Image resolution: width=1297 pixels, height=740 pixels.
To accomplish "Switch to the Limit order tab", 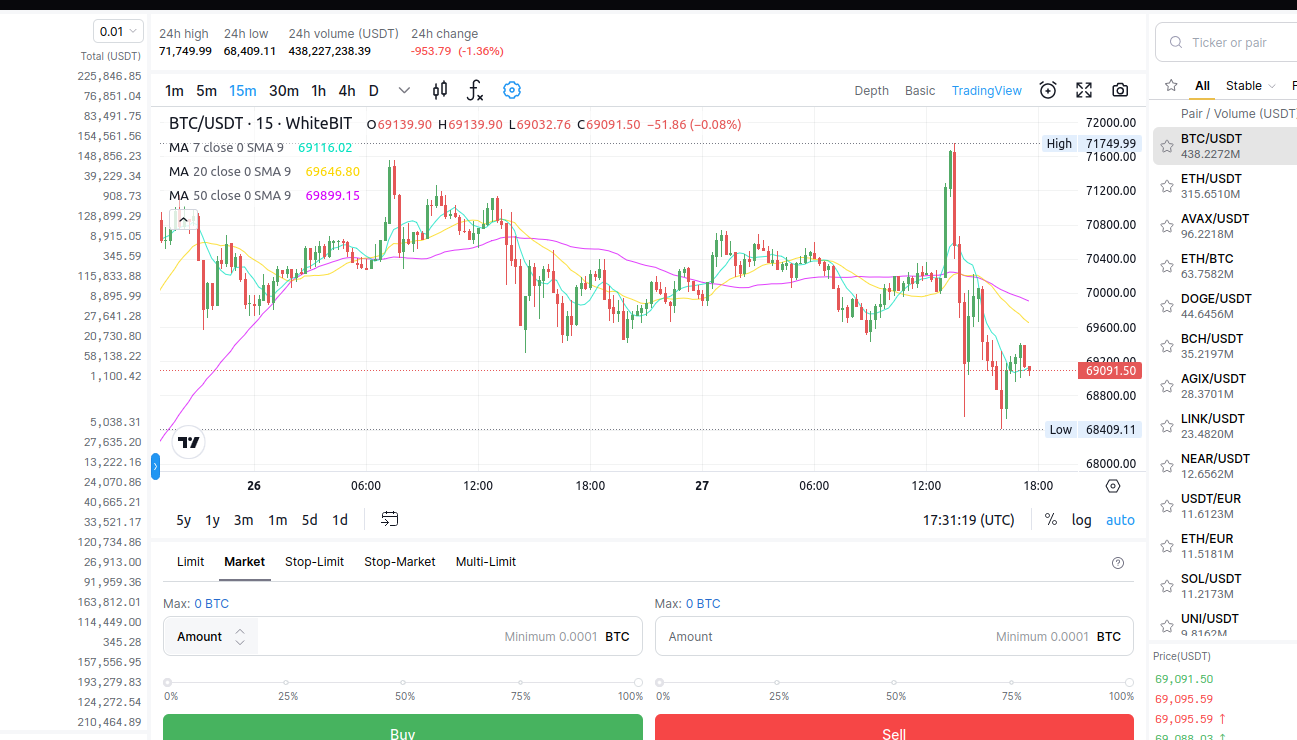I will [191, 562].
